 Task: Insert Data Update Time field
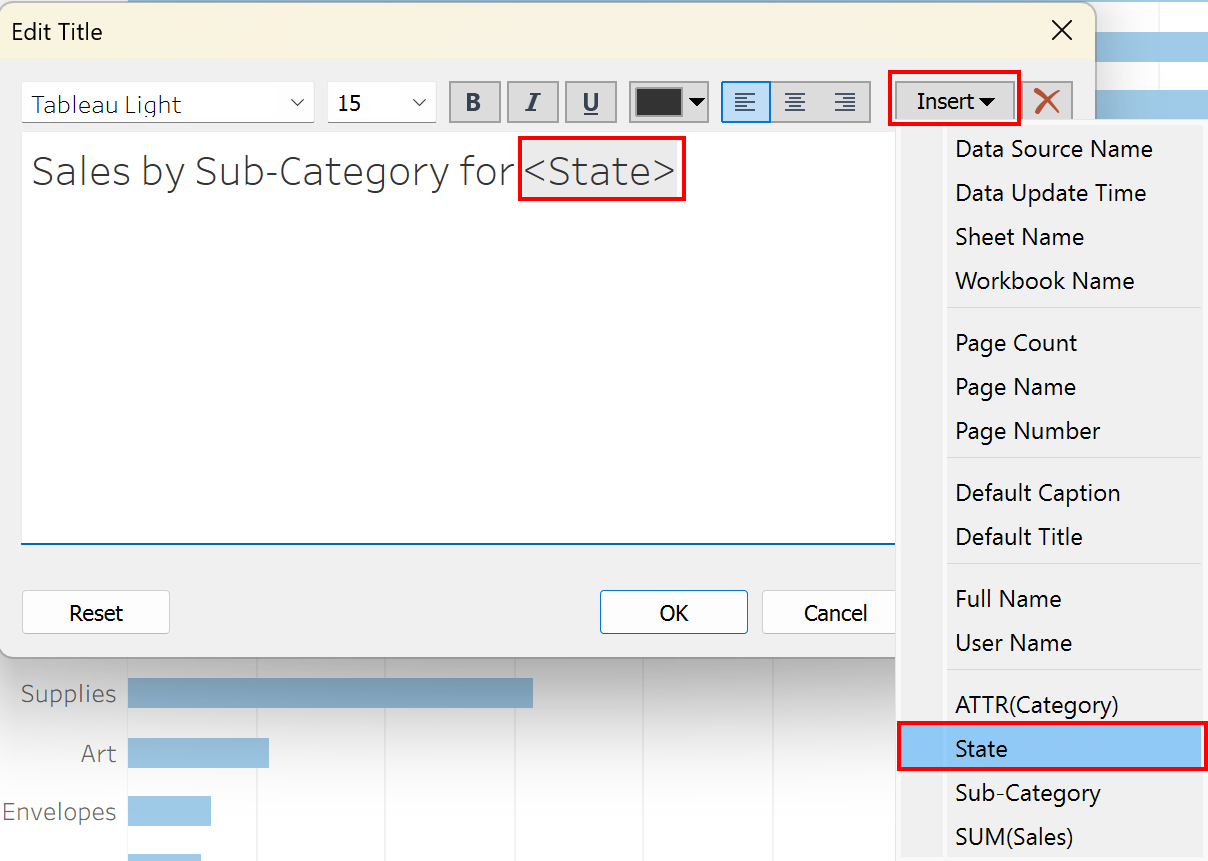1051,193
